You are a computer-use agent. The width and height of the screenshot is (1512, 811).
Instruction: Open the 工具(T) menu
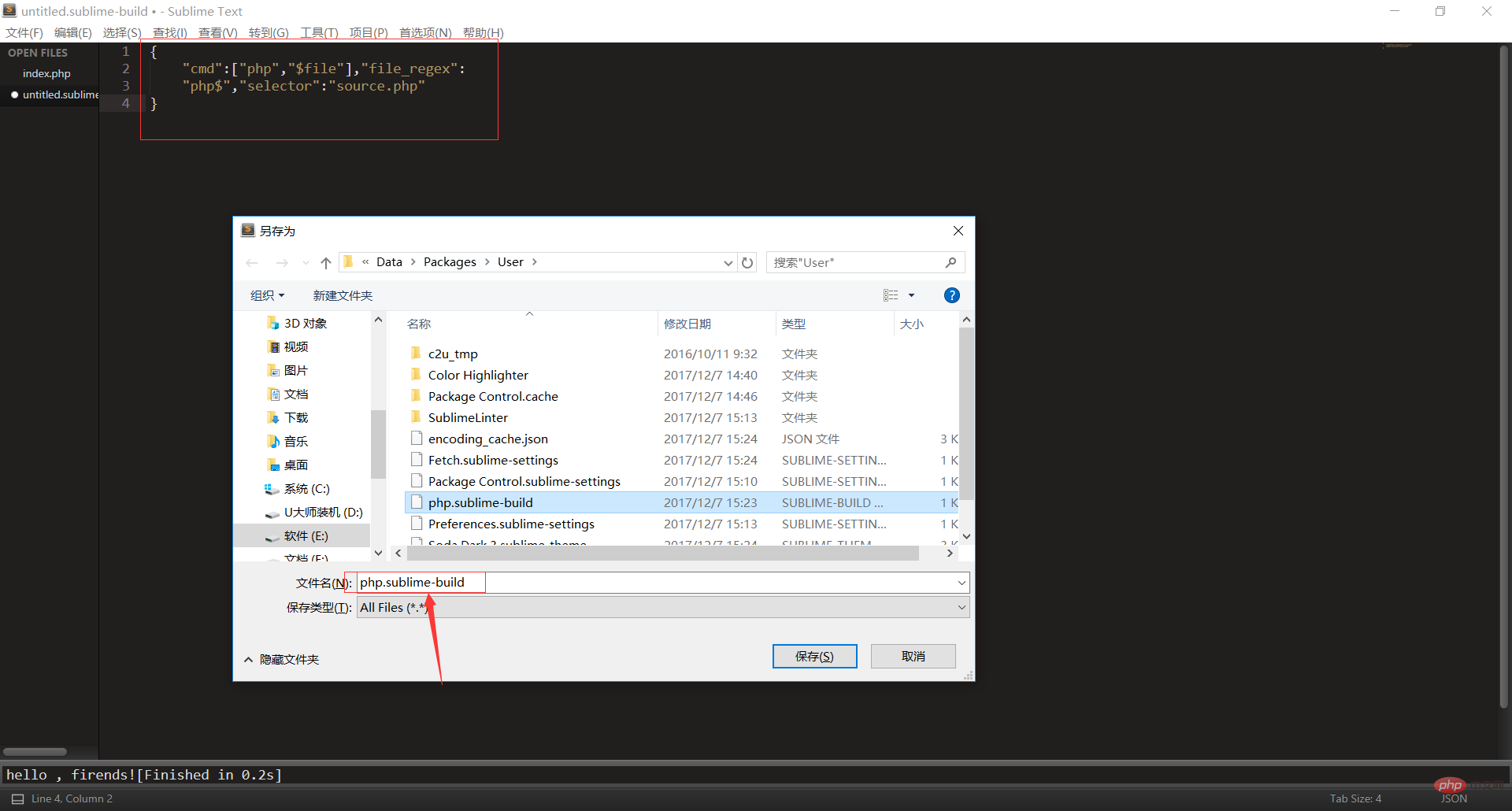(x=319, y=32)
